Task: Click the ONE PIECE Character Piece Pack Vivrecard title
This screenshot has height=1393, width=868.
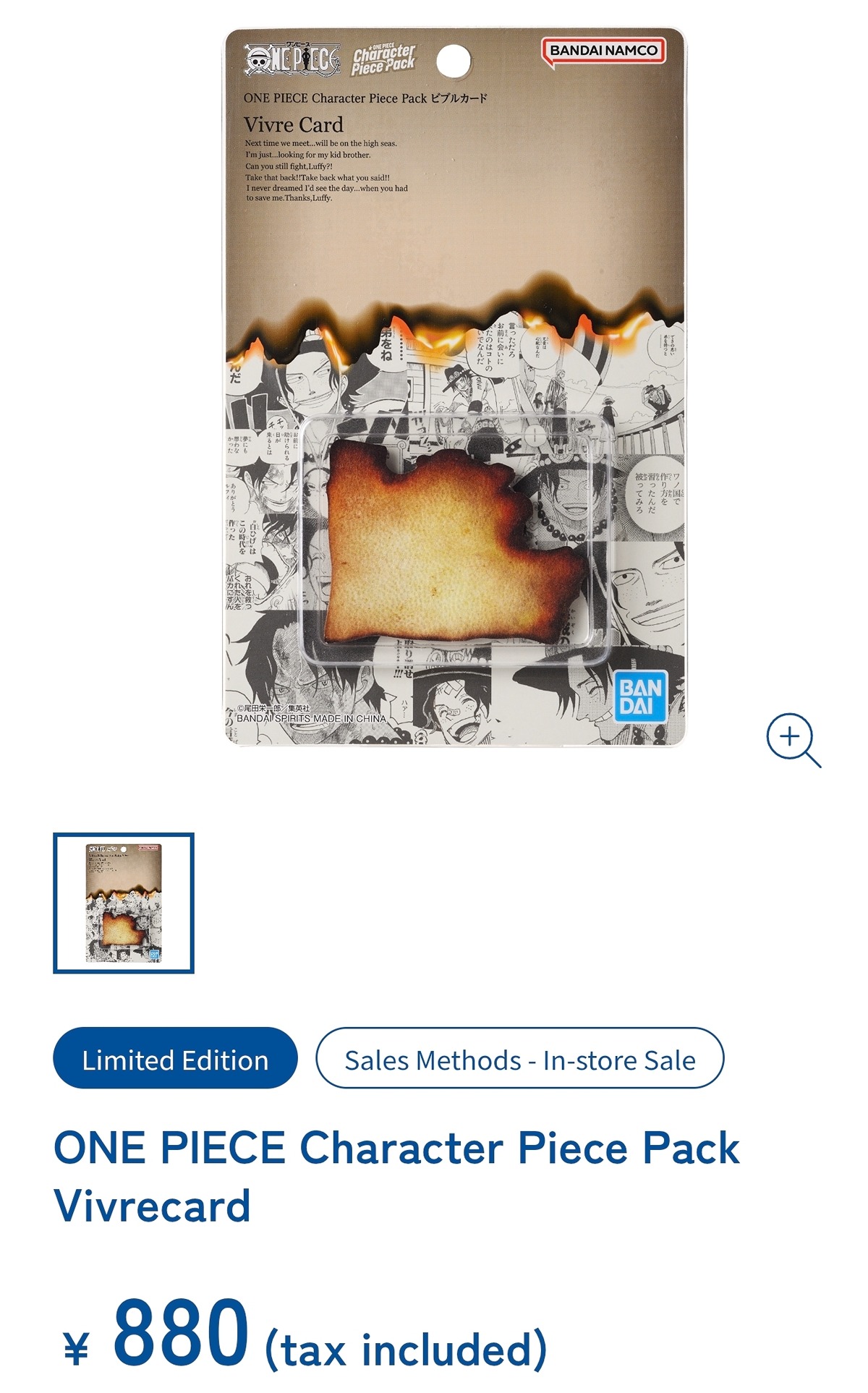Action: (397, 1177)
